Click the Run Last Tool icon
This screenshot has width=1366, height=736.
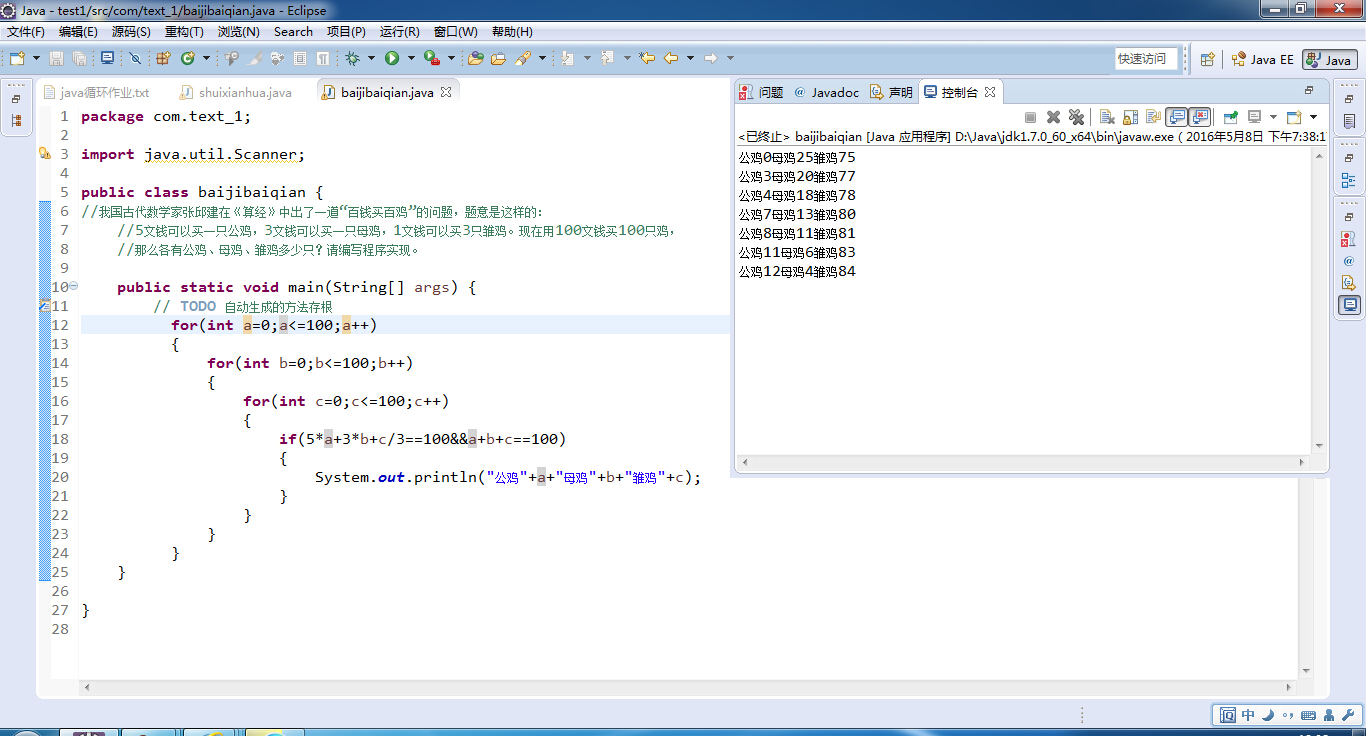tap(432, 58)
